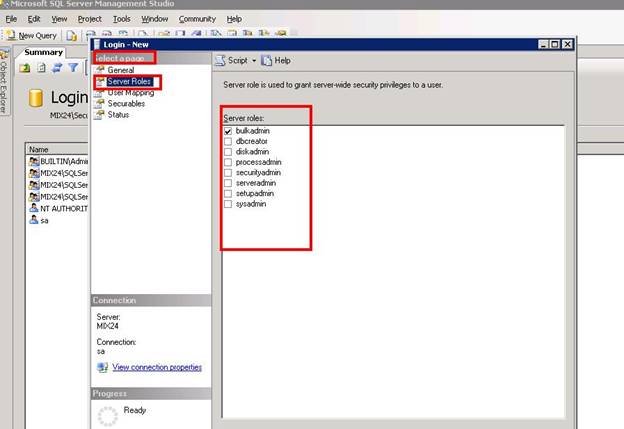Click the up-folder icon in Summary toolbar

pyautogui.click(x=25, y=68)
